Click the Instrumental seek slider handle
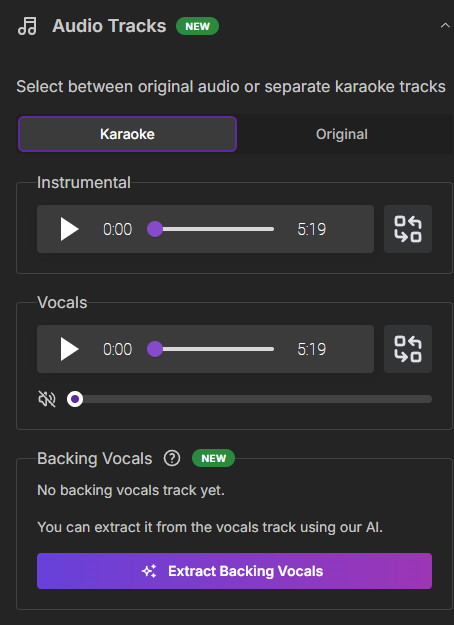 155,229
